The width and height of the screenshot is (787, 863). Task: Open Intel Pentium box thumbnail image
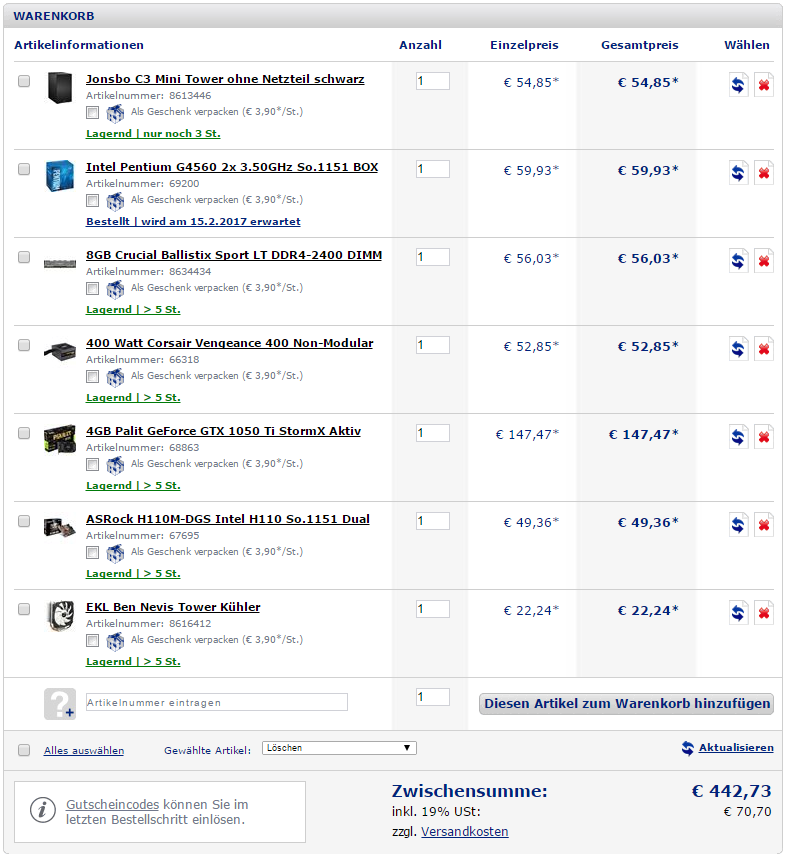[59, 176]
